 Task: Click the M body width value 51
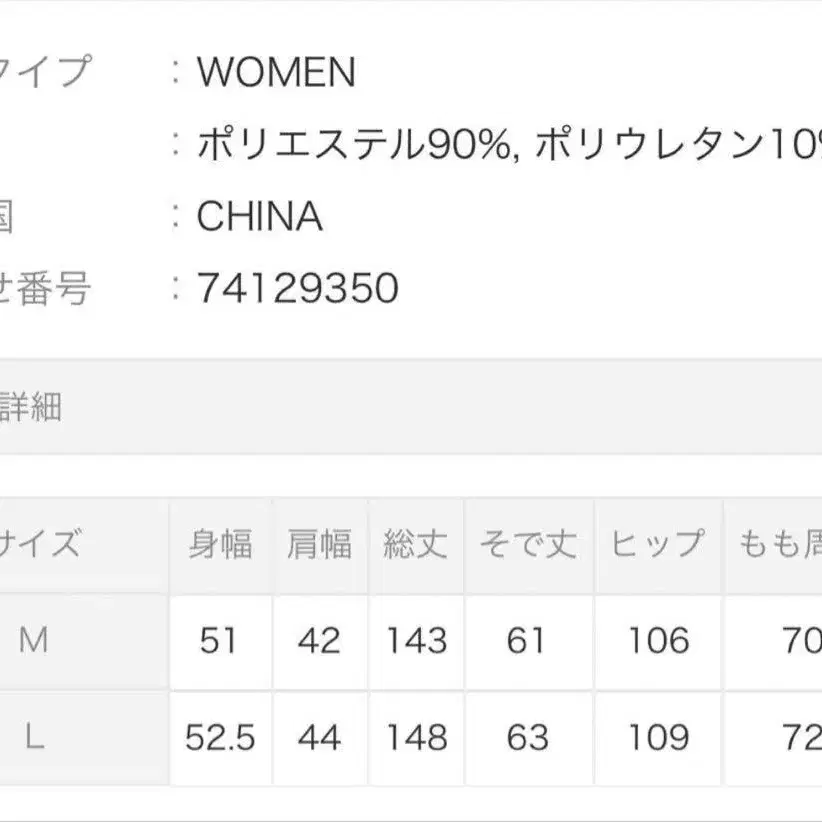[x=219, y=640]
